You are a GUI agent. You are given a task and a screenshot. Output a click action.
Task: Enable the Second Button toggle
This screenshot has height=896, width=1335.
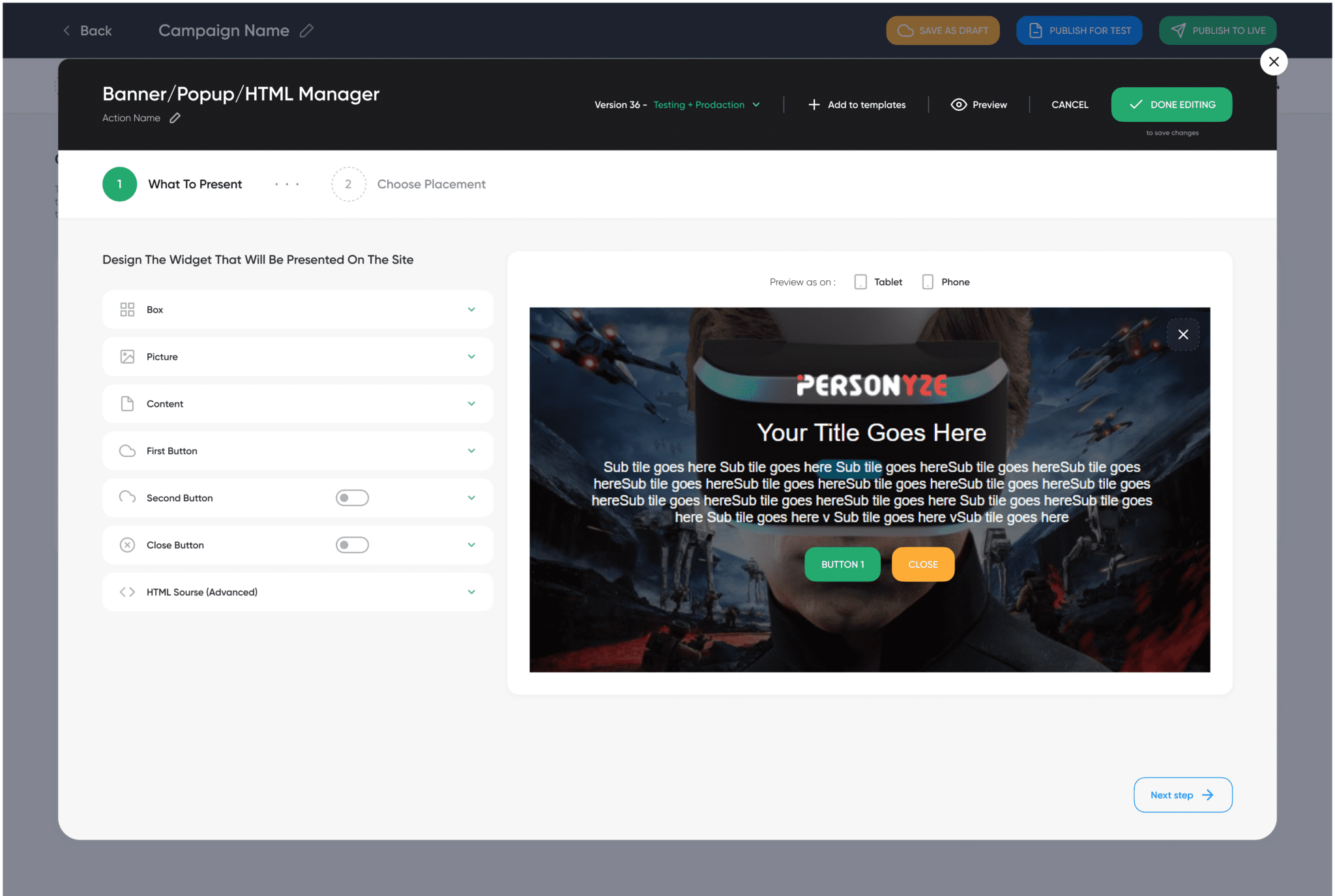[x=352, y=497]
